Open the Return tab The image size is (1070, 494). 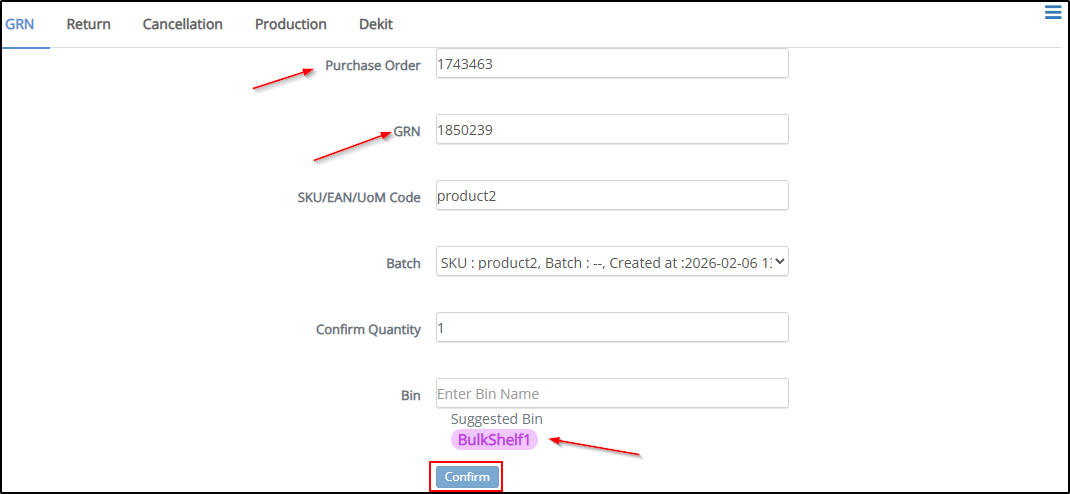click(x=88, y=24)
